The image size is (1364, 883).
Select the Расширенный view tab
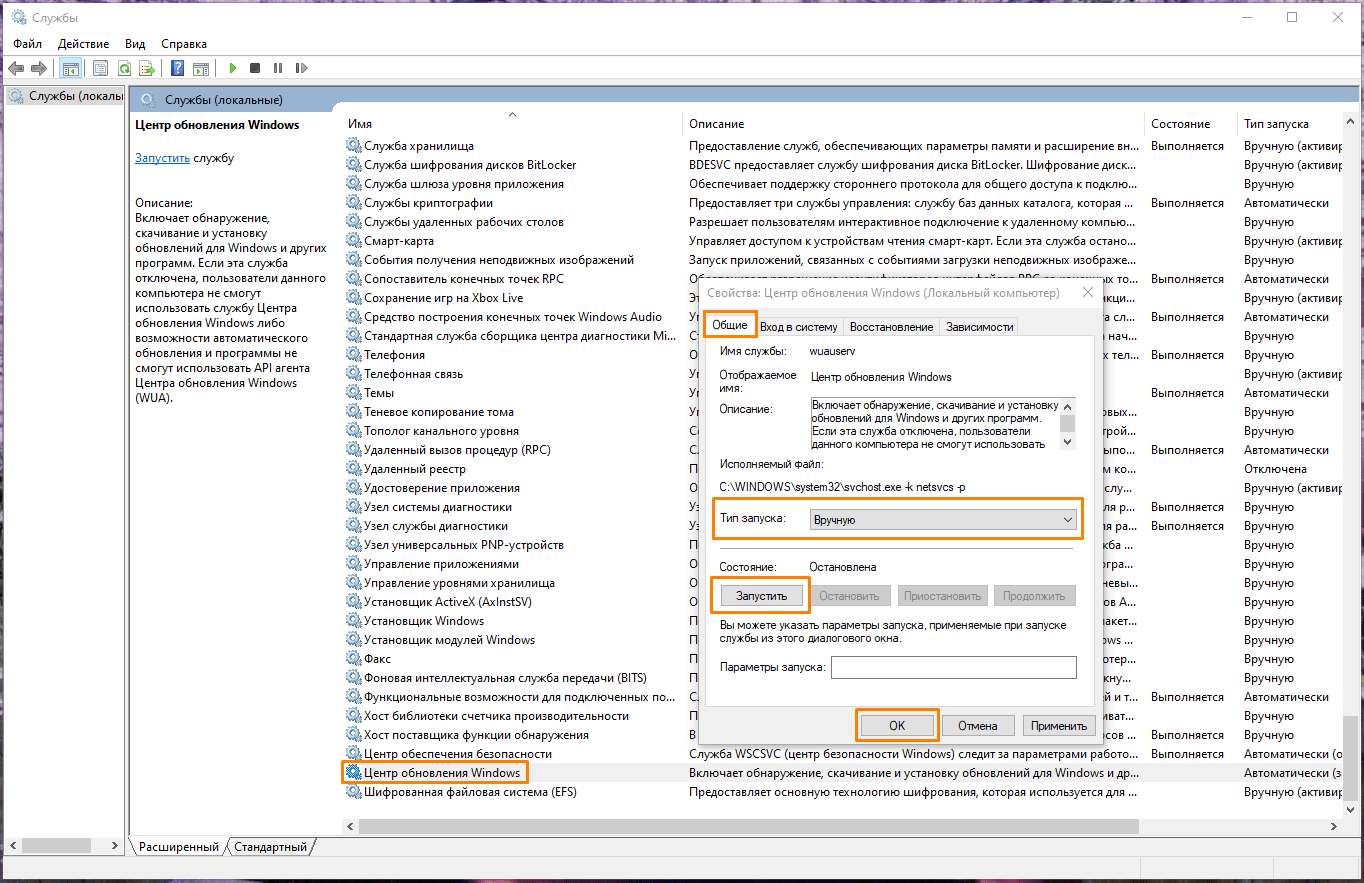click(179, 847)
